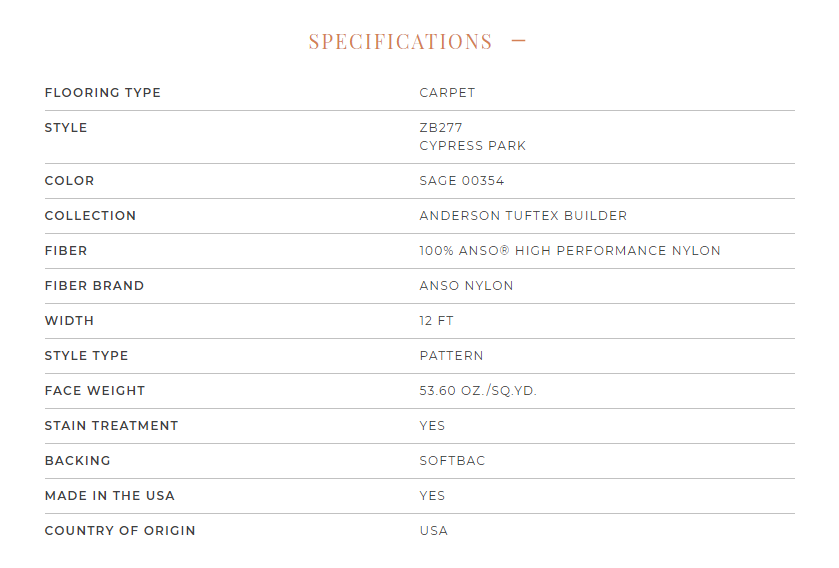Click the 12 FT width value

point(436,321)
